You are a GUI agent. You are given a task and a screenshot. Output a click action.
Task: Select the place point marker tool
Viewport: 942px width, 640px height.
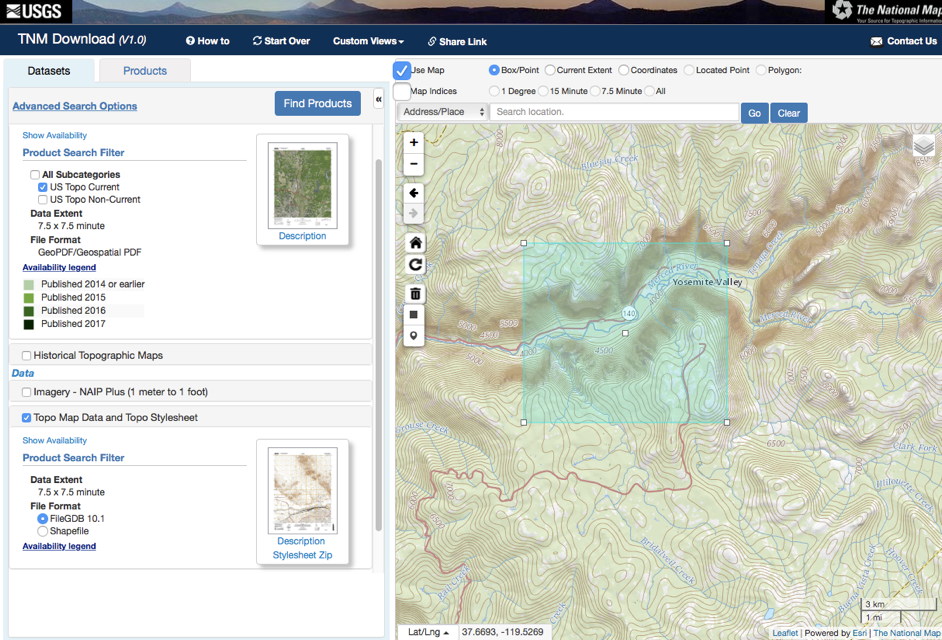[413, 336]
